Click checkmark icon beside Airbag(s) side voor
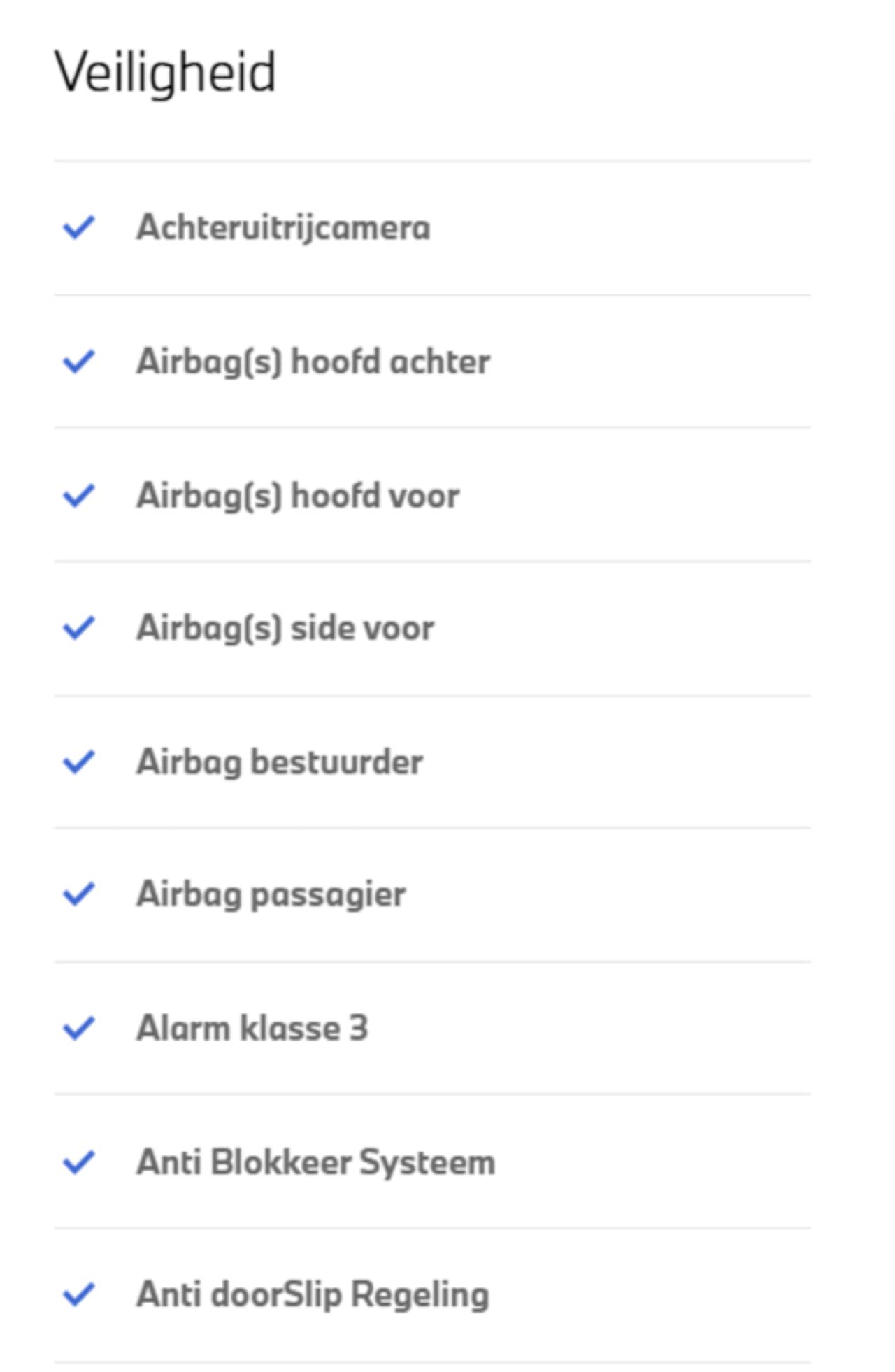 click(x=78, y=627)
